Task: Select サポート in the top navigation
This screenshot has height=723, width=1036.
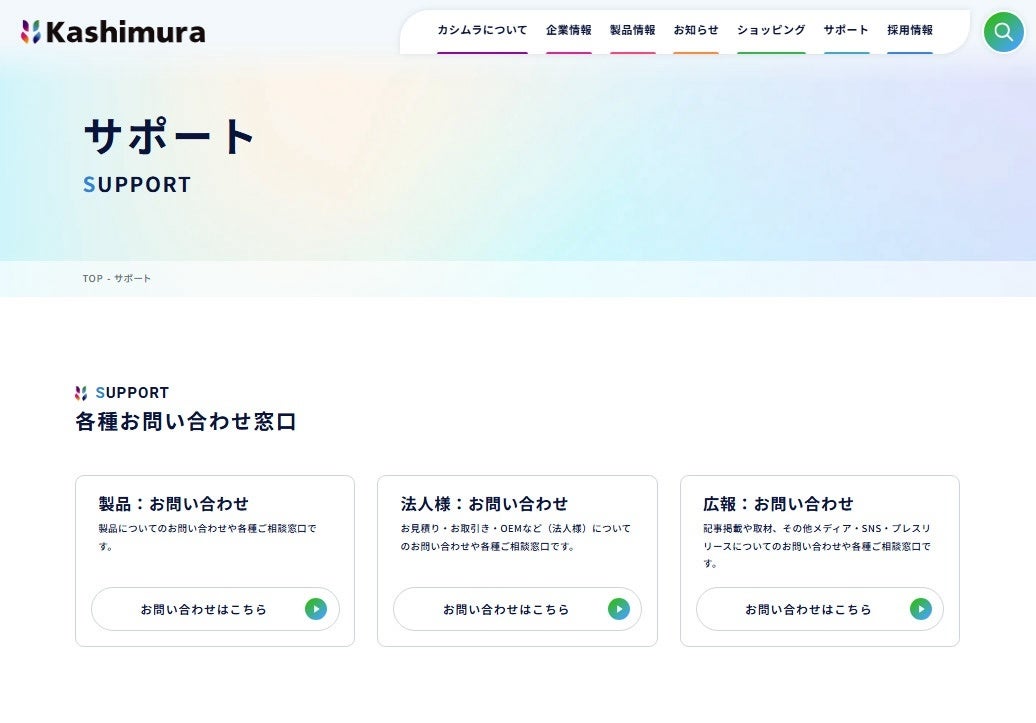Action: (x=846, y=30)
